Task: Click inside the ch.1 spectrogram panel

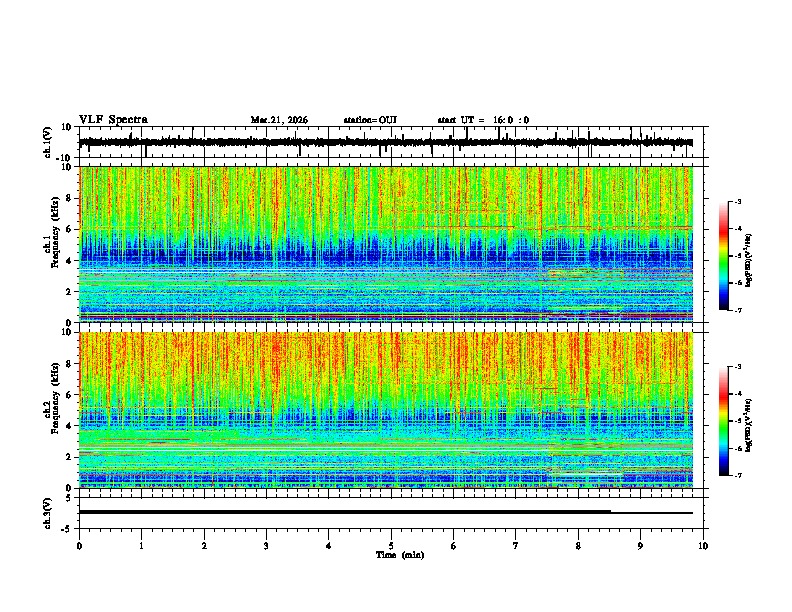Action: tap(386, 244)
